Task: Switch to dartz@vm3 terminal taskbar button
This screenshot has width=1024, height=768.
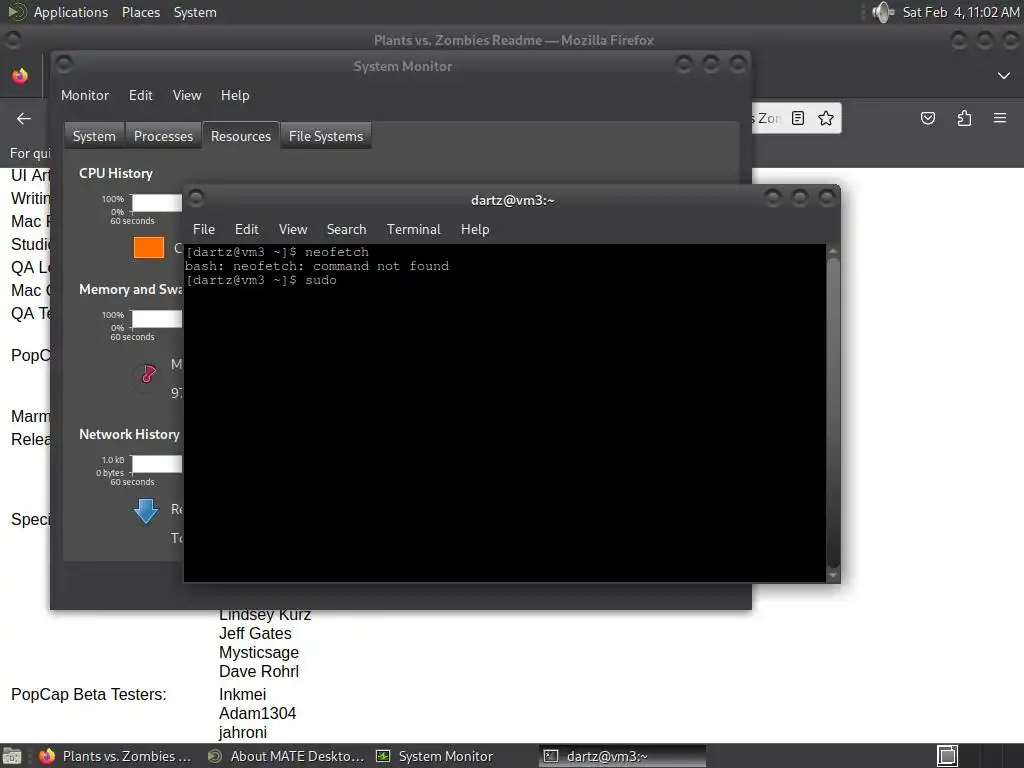Action: [622, 756]
